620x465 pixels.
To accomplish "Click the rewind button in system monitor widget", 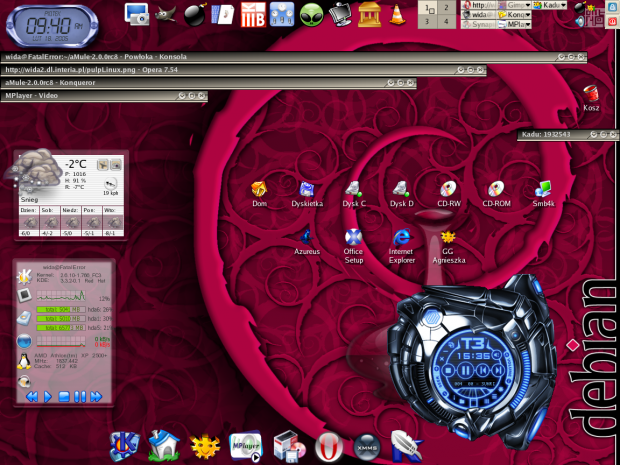I will (x=32, y=397).
